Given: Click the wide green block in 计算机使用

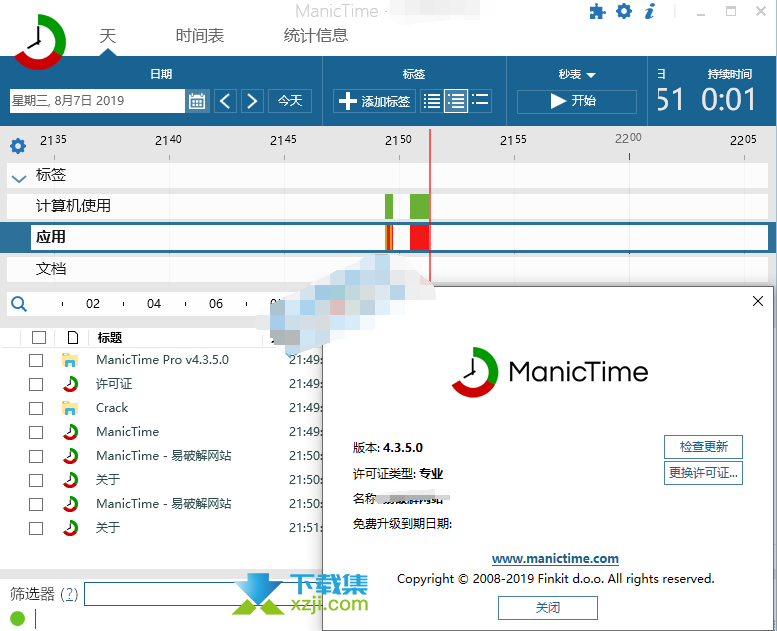Looking at the screenshot, I should (x=419, y=207).
